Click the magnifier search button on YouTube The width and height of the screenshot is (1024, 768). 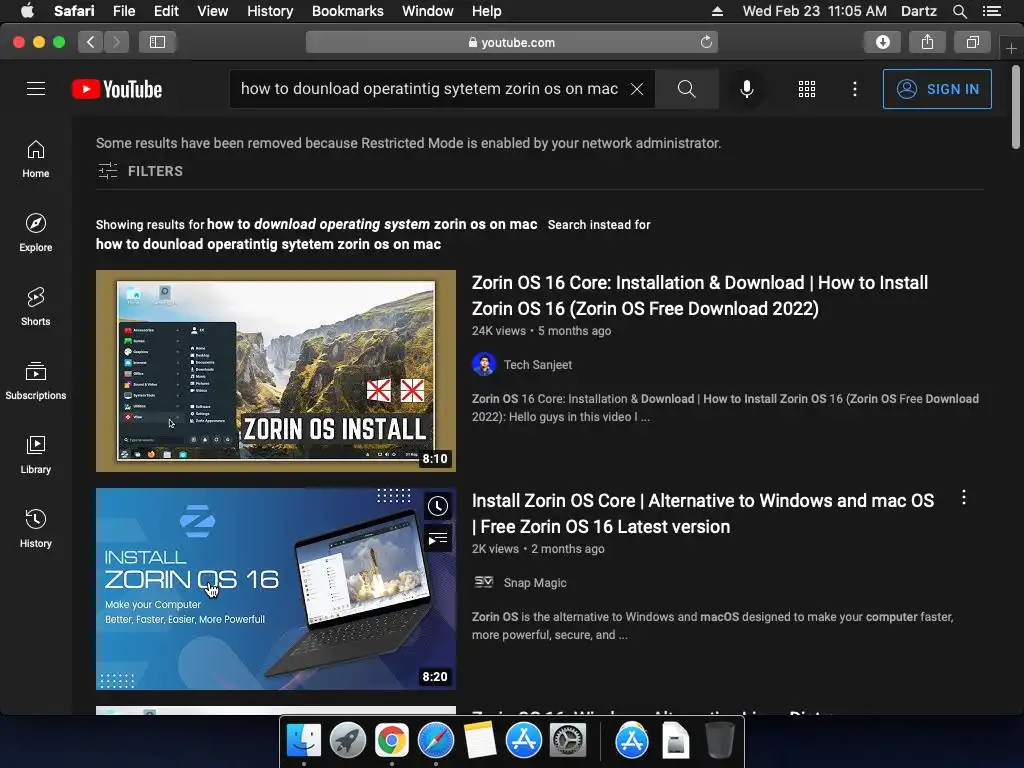tap(686, 89)
